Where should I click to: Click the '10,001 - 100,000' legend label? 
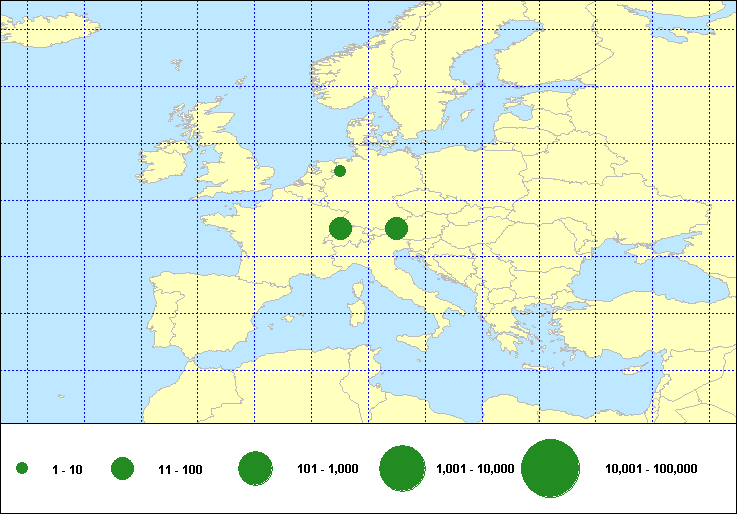(x=651, y=469)
